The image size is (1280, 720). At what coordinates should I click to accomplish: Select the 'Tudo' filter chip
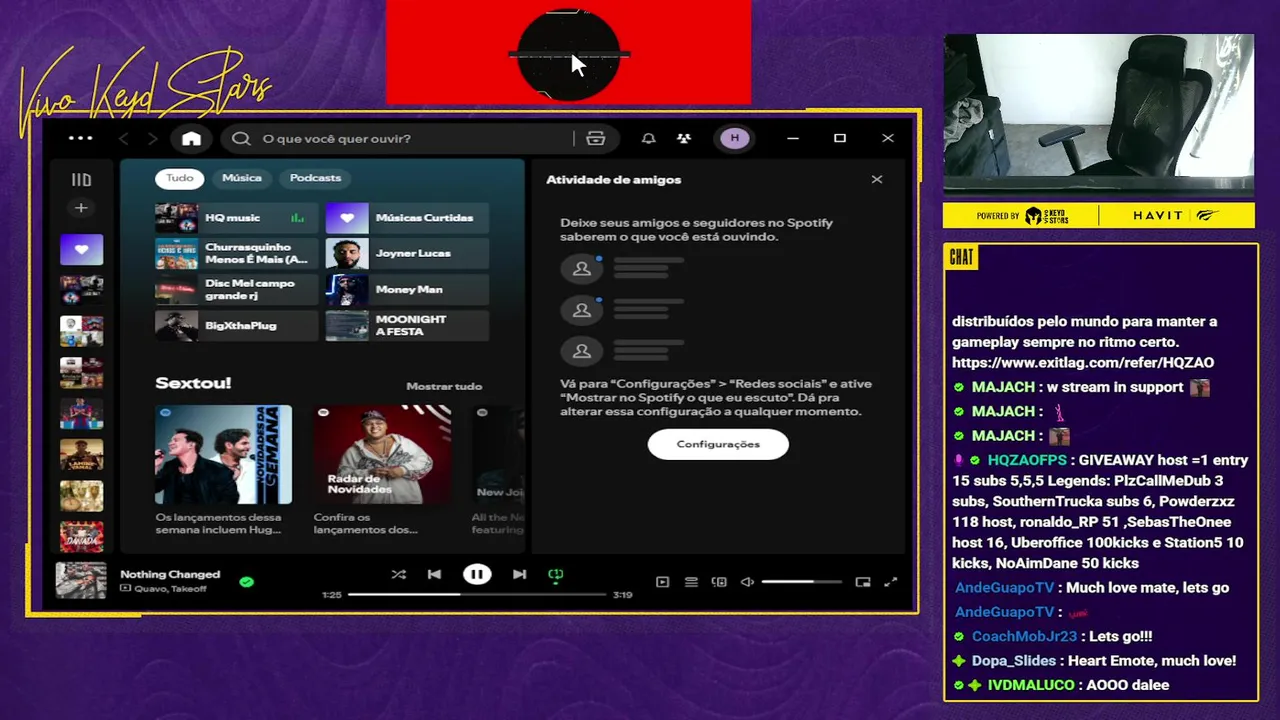[180, 178]
